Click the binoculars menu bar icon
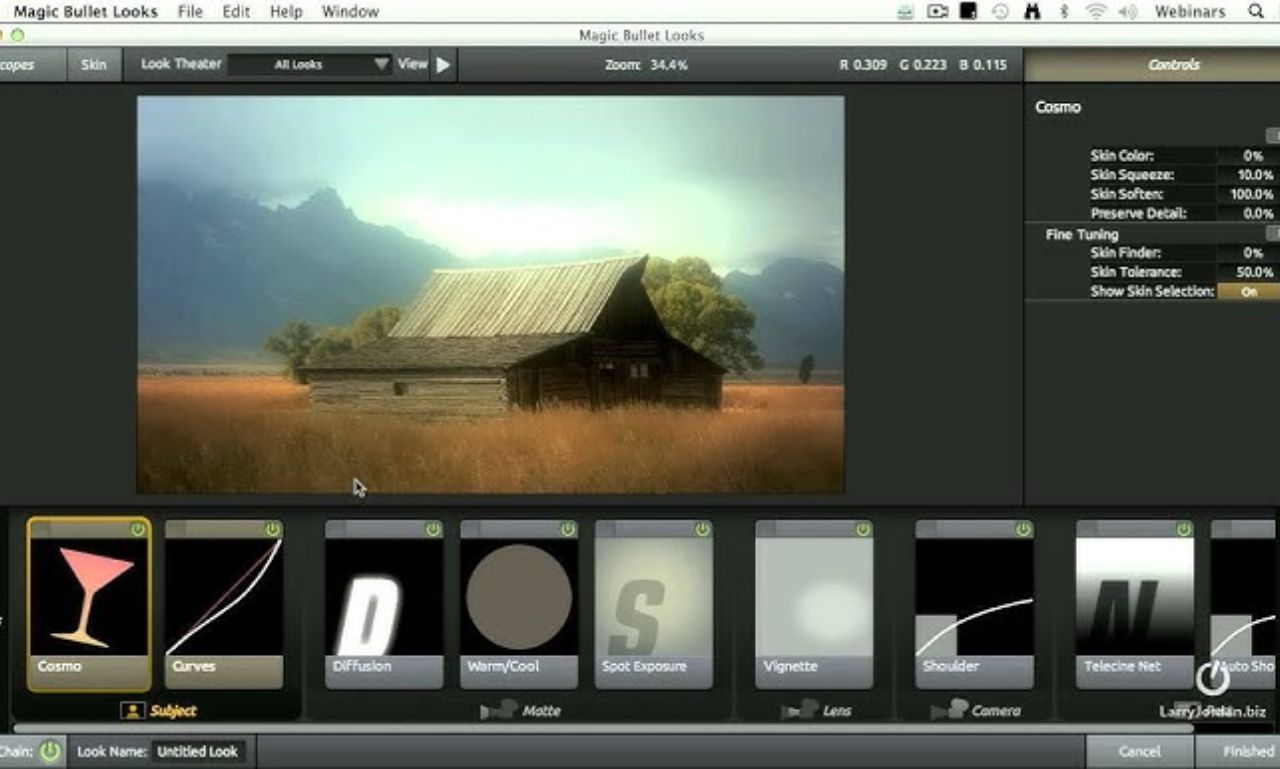The image size is (1280, 769). click(x=1033, y=12)
